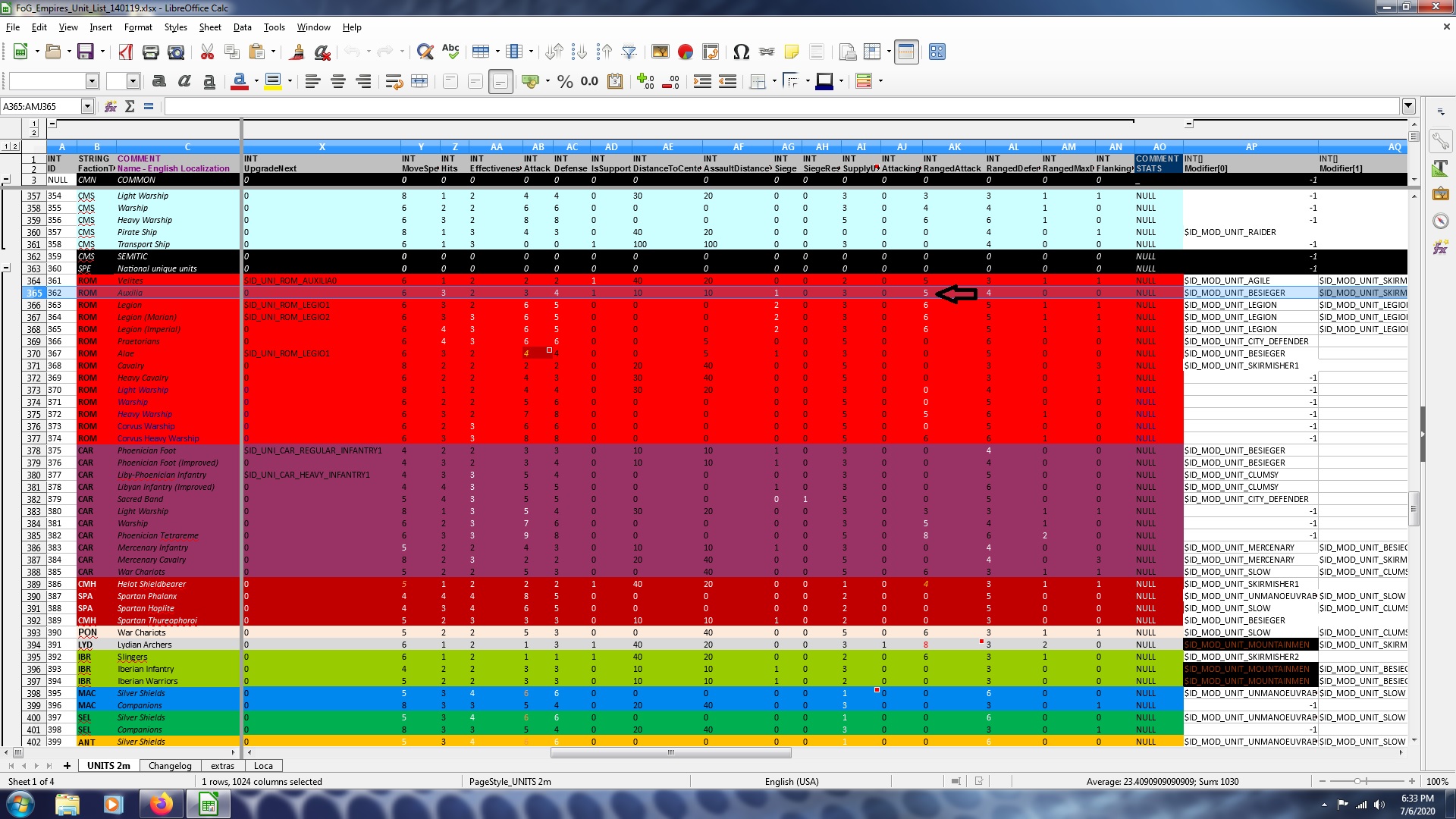1456x819 pixels.
Task: Click column header AK
Action: pos(954,147)
